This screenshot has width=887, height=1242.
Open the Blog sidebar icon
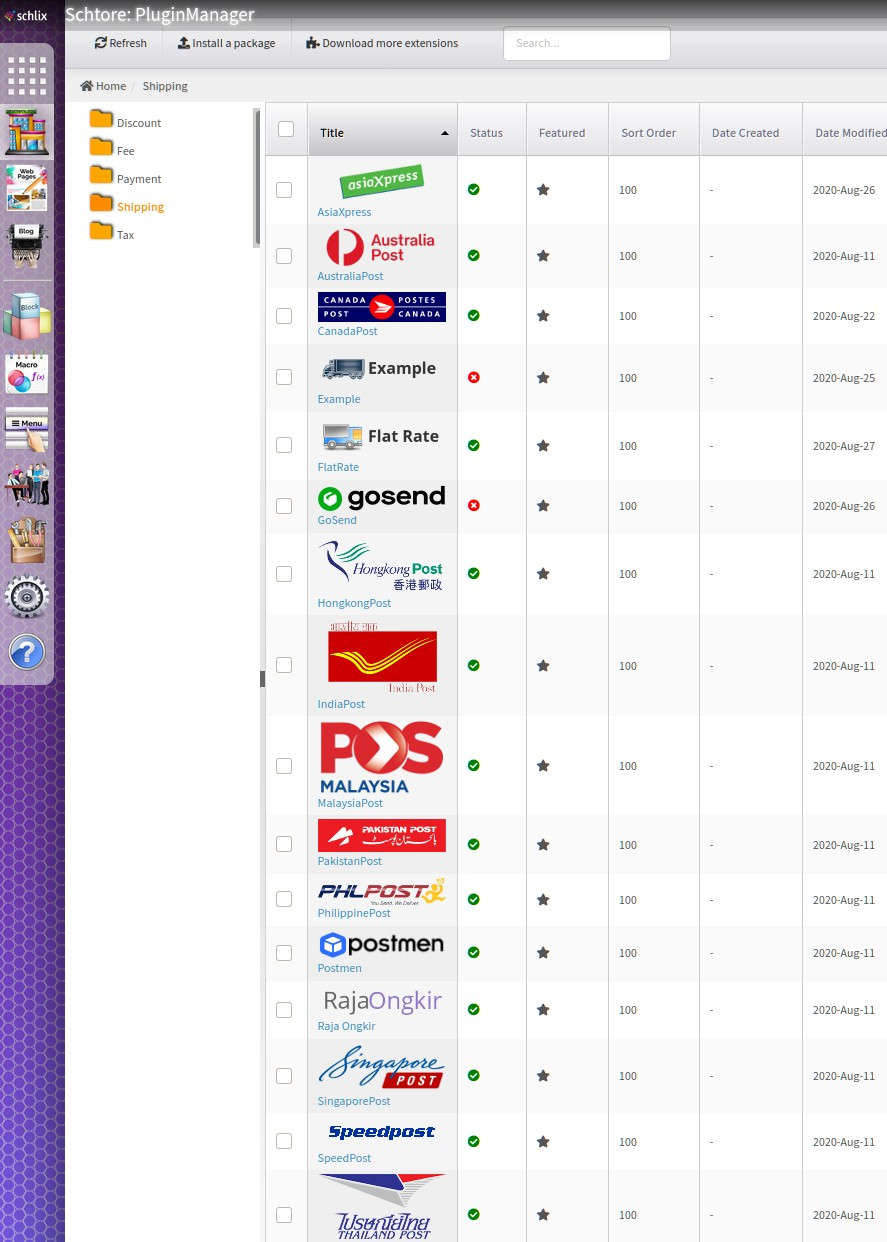(27, 245)
